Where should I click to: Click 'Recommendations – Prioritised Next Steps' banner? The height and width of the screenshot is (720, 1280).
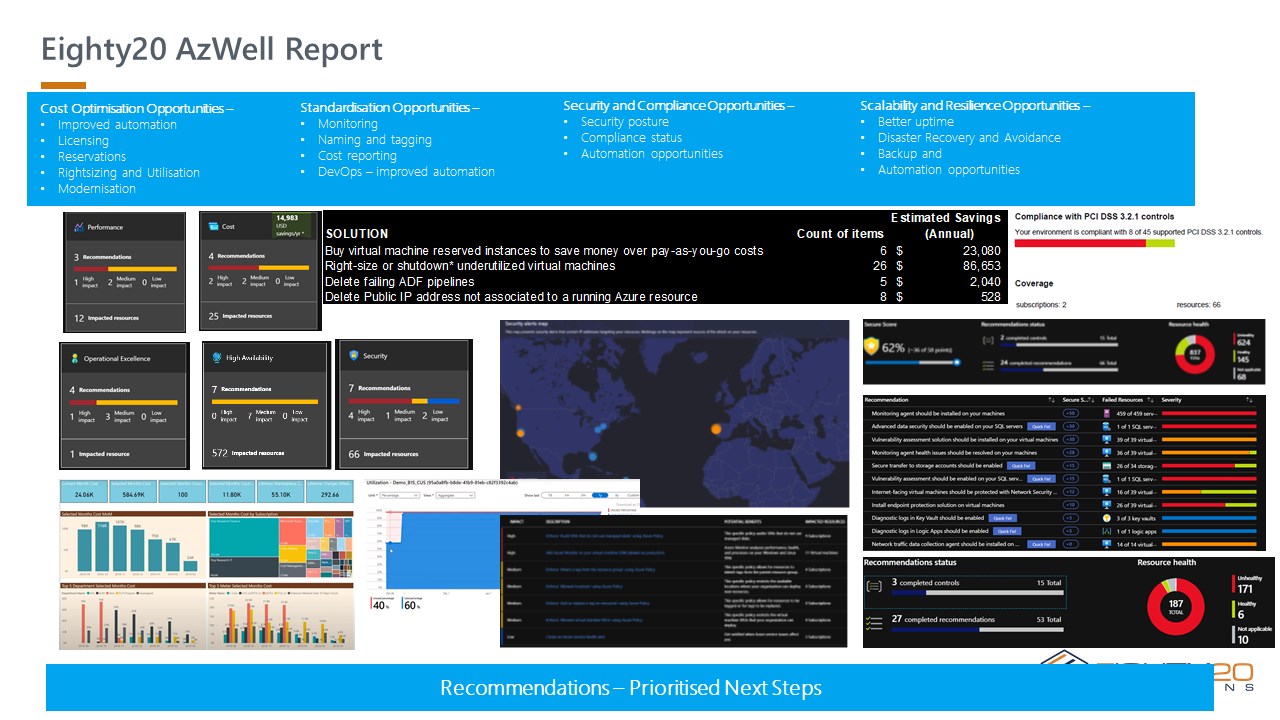[x=630, y=688]
